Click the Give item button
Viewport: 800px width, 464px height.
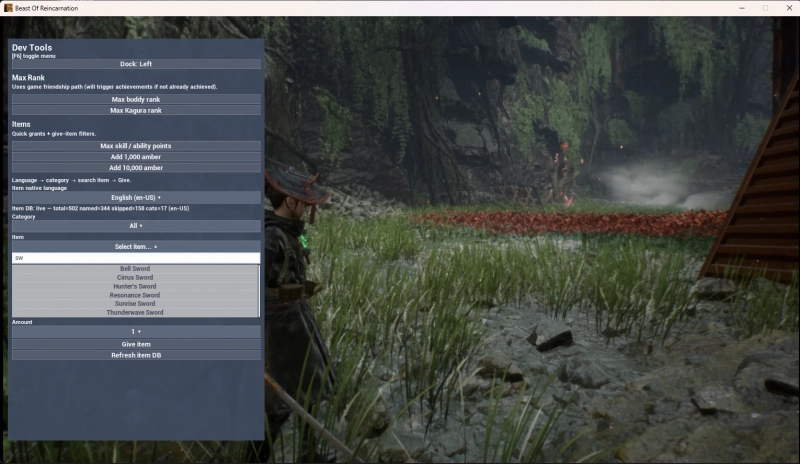(136, 344)
